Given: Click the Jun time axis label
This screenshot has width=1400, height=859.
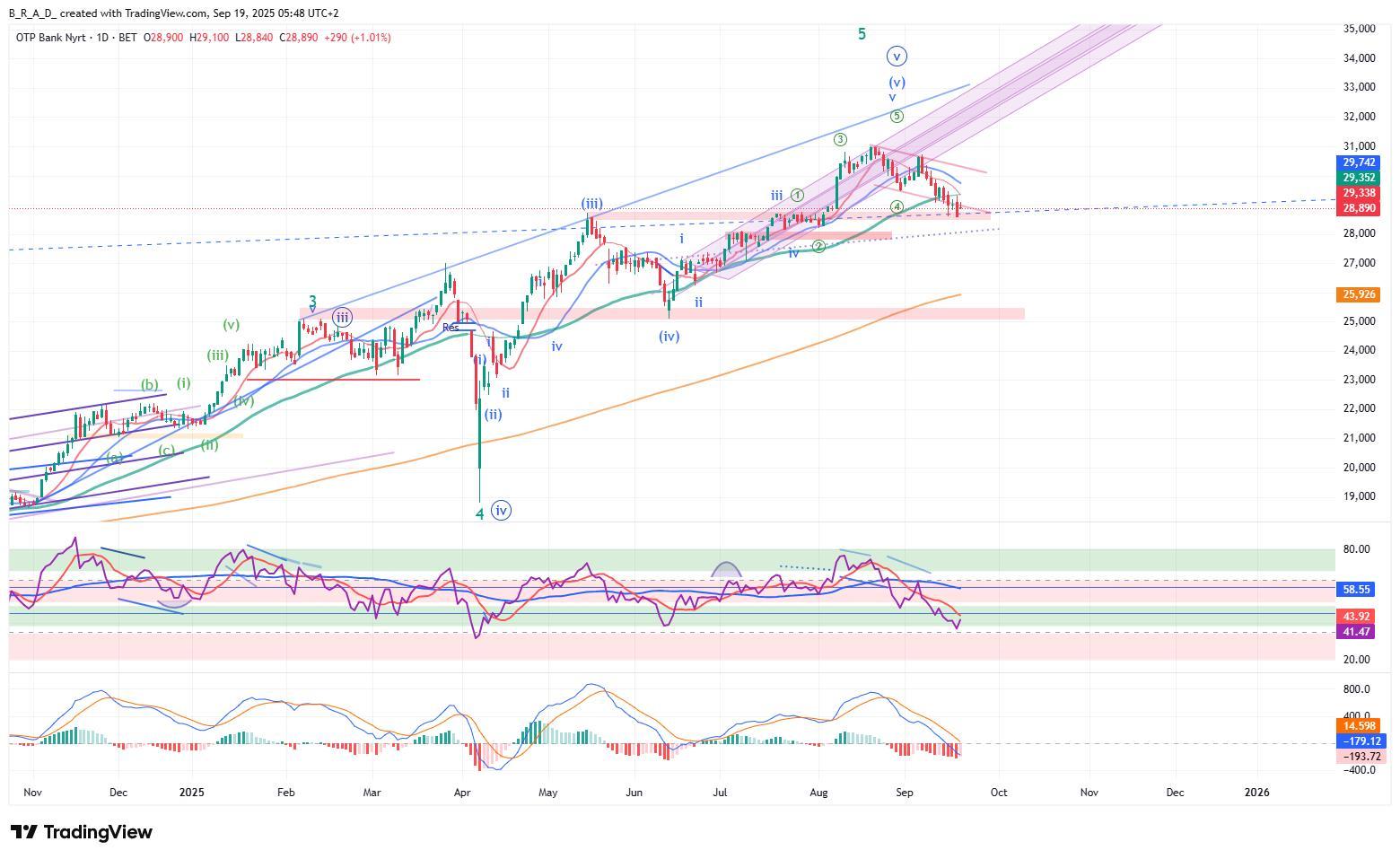Looking at the screenshot, I should [x=634, y=793].
